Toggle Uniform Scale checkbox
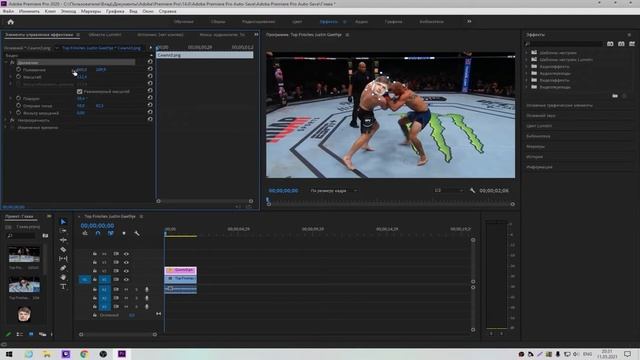 click(x=80, y=91)
